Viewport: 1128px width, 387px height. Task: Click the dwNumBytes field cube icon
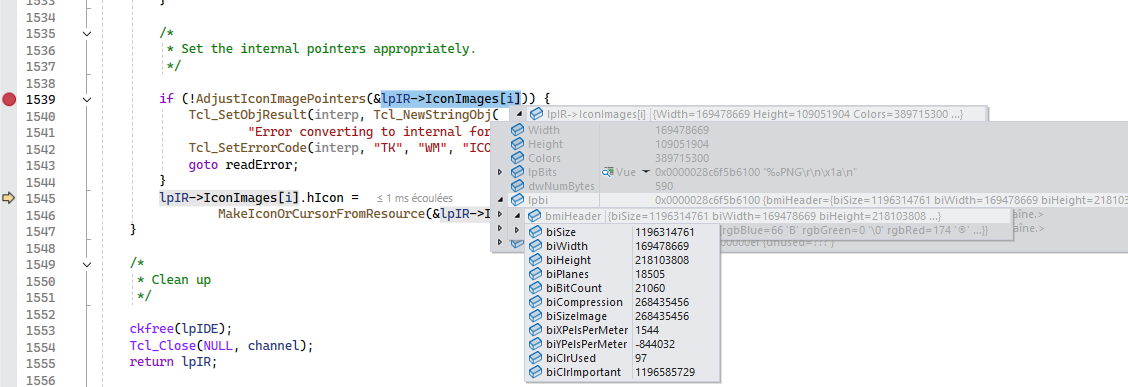pyautogui.click(x=518, y=186)
